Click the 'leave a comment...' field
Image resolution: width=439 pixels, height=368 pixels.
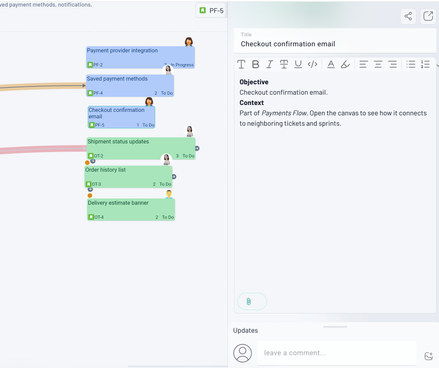click(x=337, y=353)
